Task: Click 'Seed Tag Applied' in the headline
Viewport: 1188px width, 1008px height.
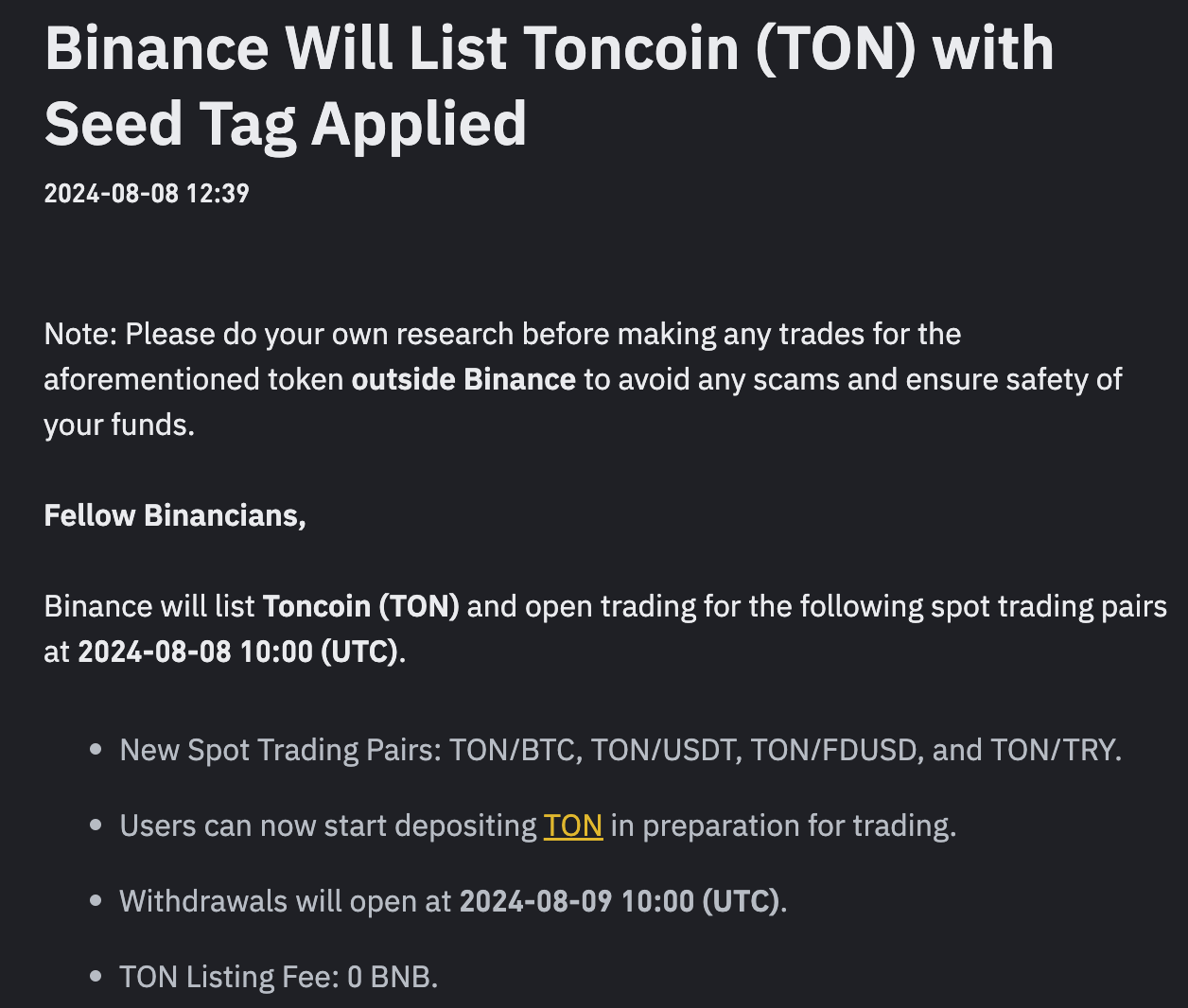Action: tap(285, 125)
